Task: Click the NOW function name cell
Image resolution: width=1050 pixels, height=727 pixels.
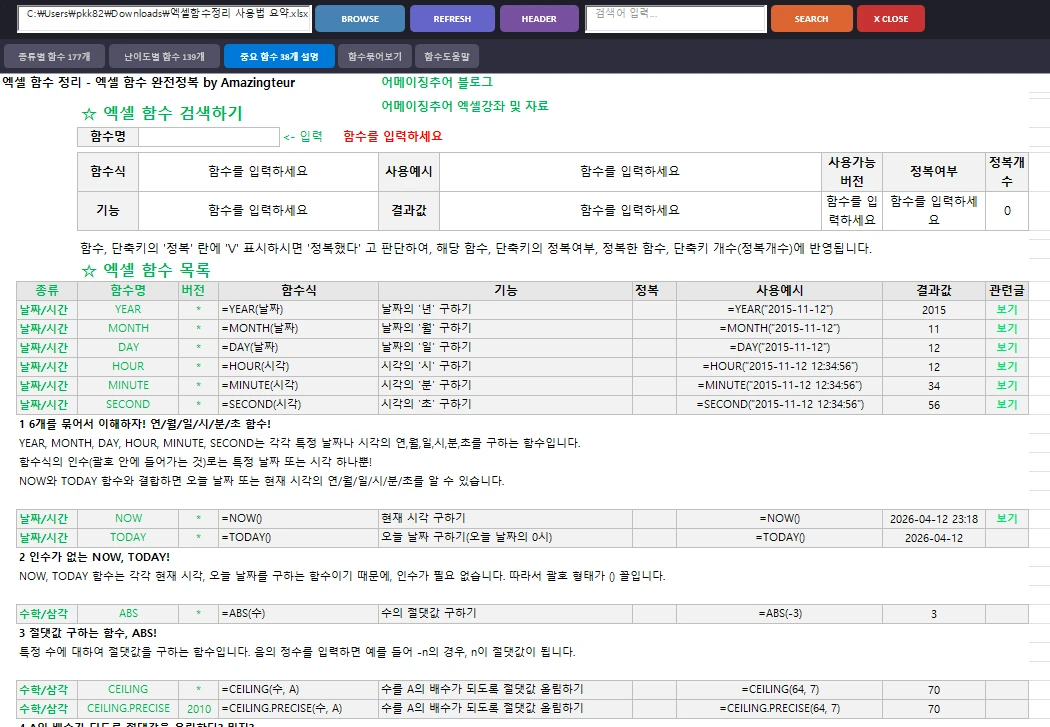Action: coord(128,518)
